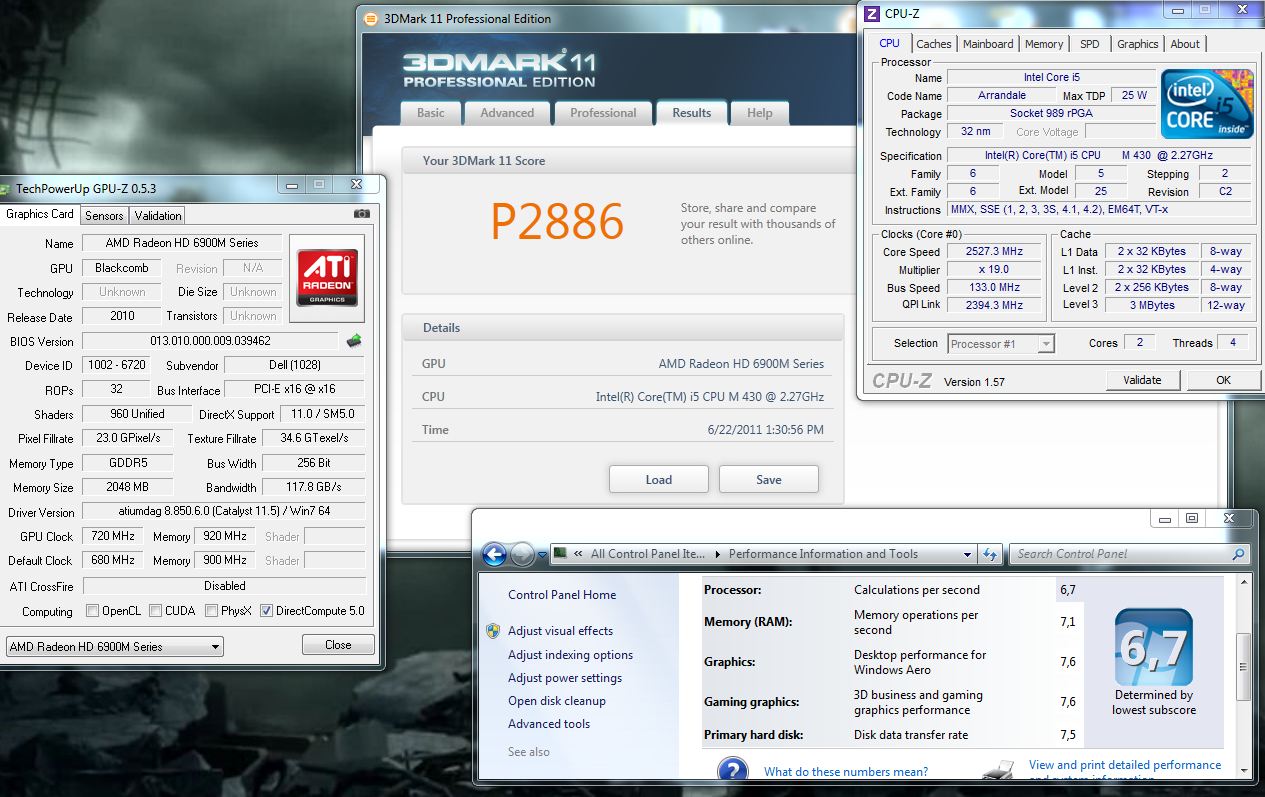Expand the arrow after All Control Panel Items breadcrumb
The image size is (1265, 797).
tap(716, 554)
